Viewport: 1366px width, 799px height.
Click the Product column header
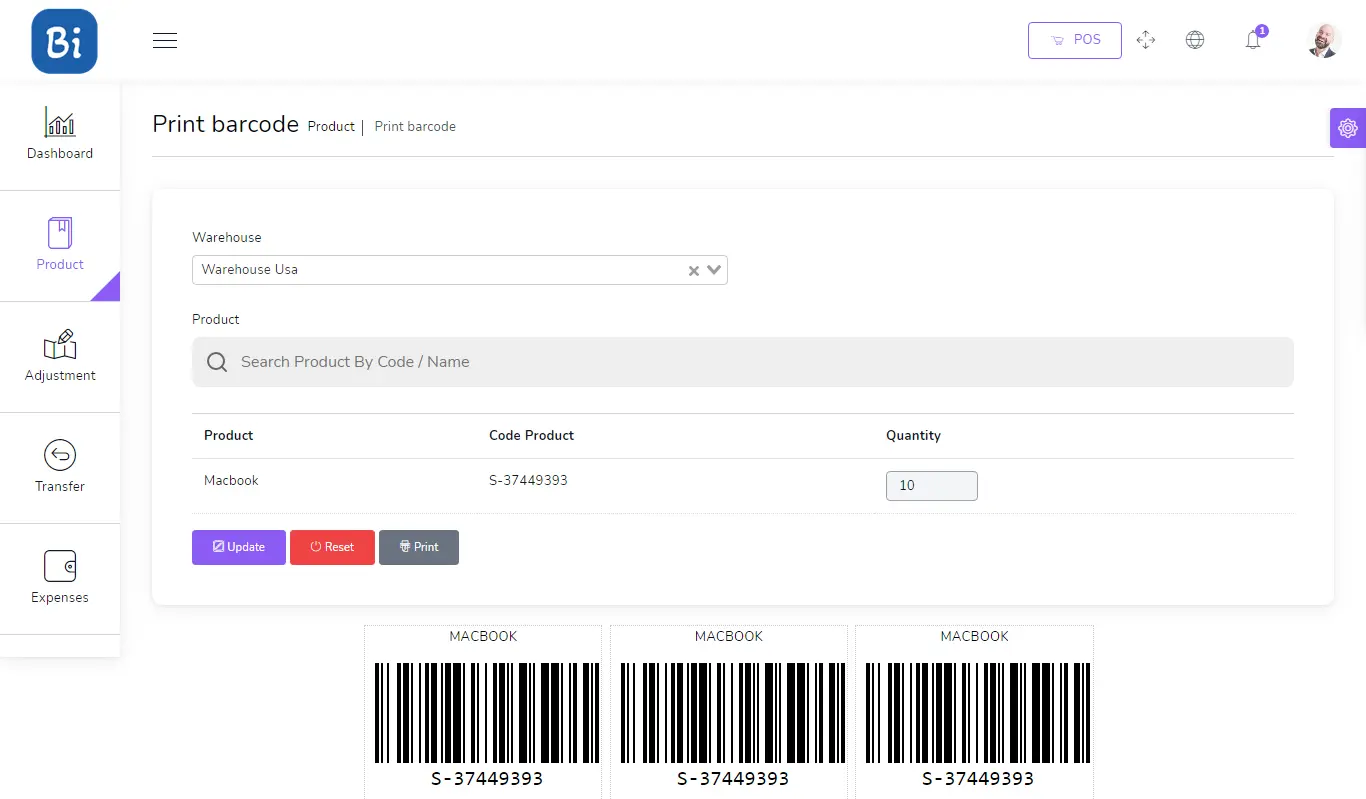[x=229, y=436]
